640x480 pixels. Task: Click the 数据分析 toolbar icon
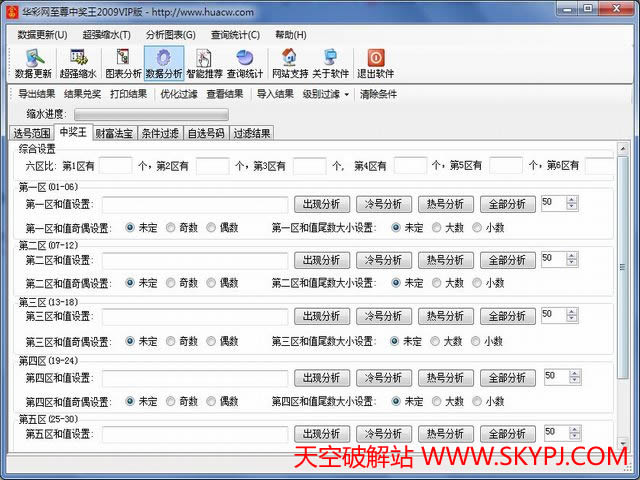pyautogui.click(x=164, y=63)
